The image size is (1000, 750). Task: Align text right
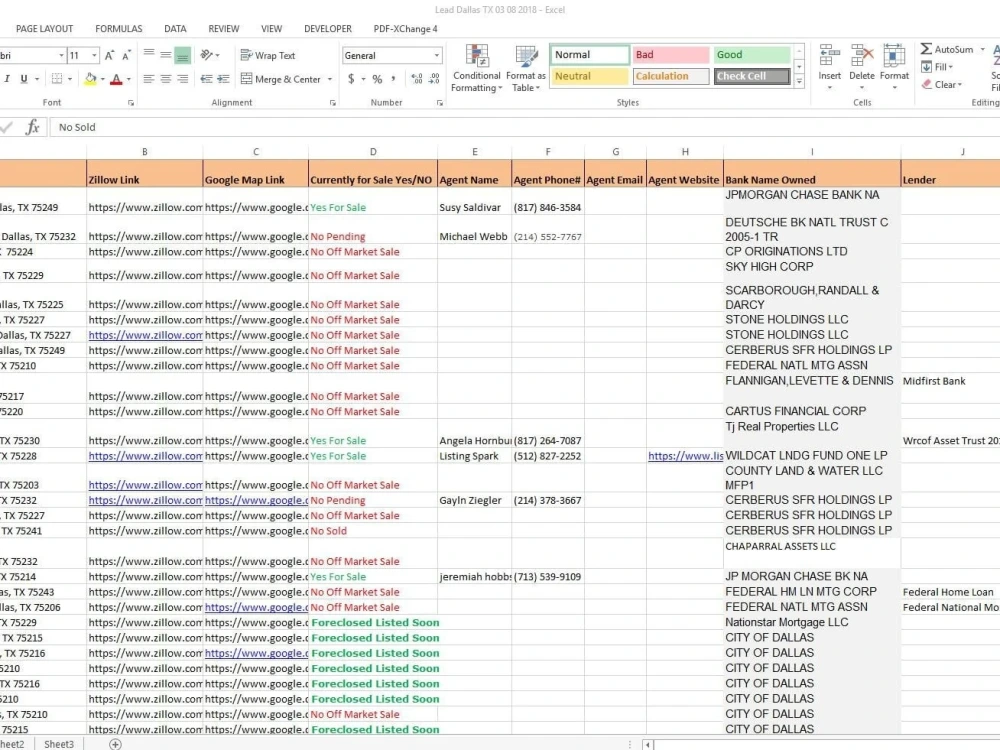[x=182, y=79]
